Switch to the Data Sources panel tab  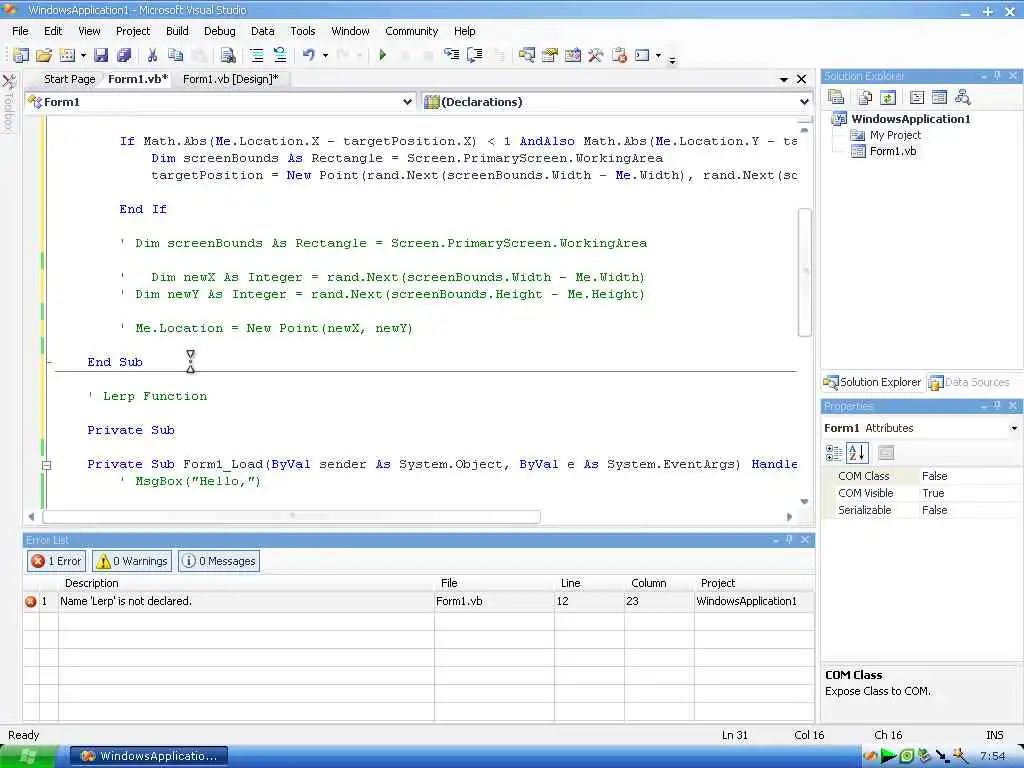[970, 382]
